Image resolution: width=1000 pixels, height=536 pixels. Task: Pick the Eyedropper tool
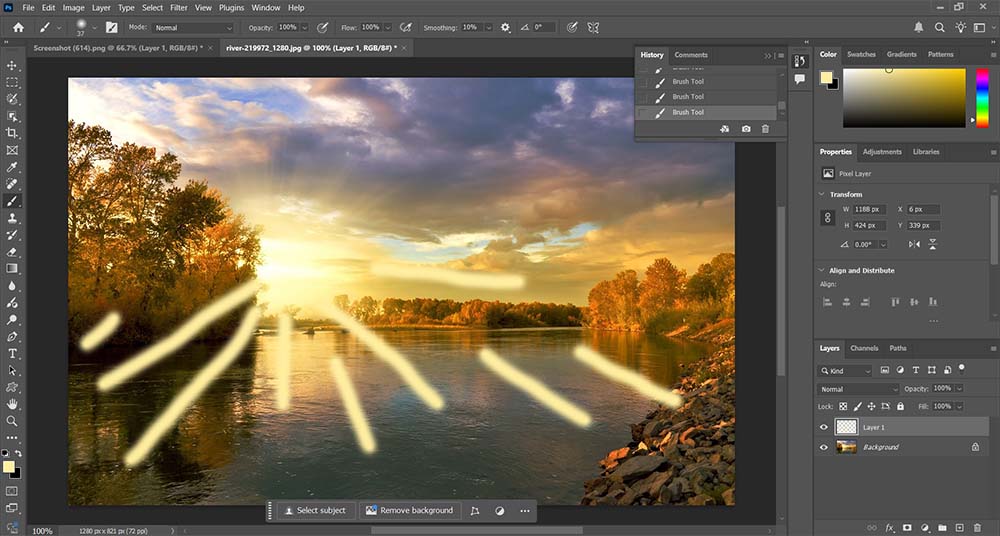click(x=13, y=167)
